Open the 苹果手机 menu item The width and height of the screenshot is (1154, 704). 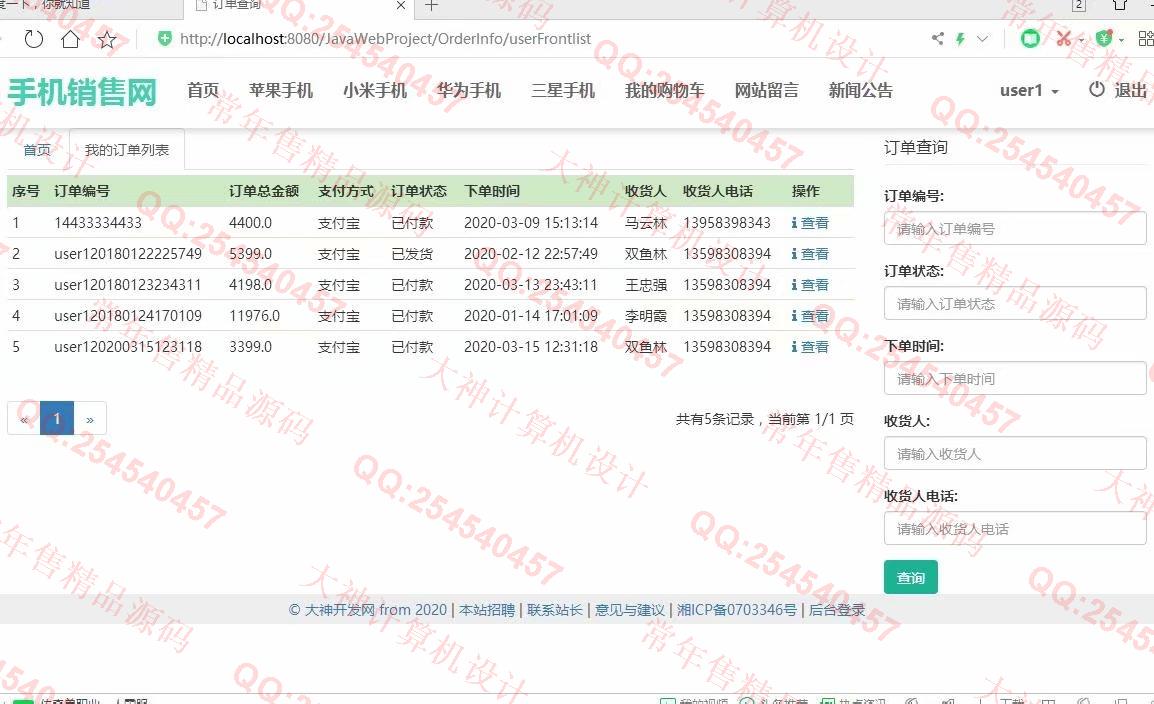tap(281, 90)
